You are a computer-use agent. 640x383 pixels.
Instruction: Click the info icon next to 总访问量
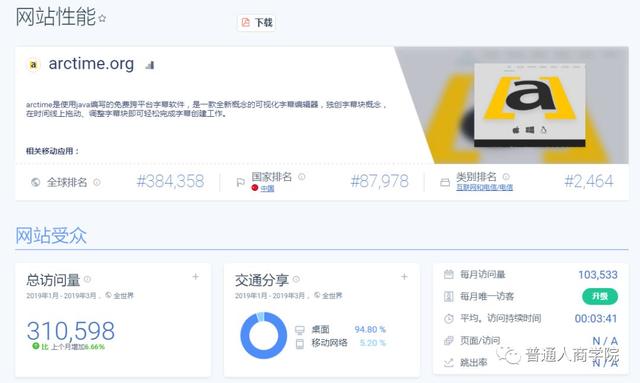[x=87, y=279]
